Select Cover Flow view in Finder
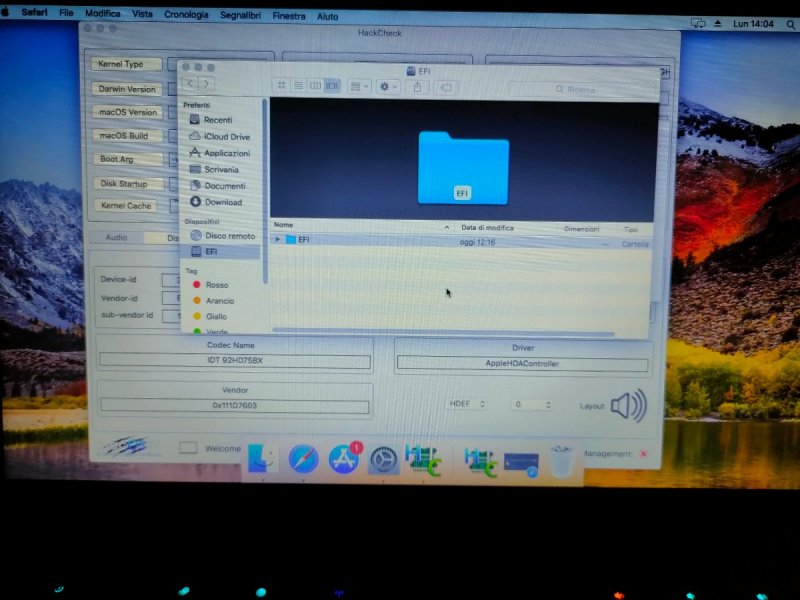The width and height of the screenshot is (800, 600). (x=332, y=86)
